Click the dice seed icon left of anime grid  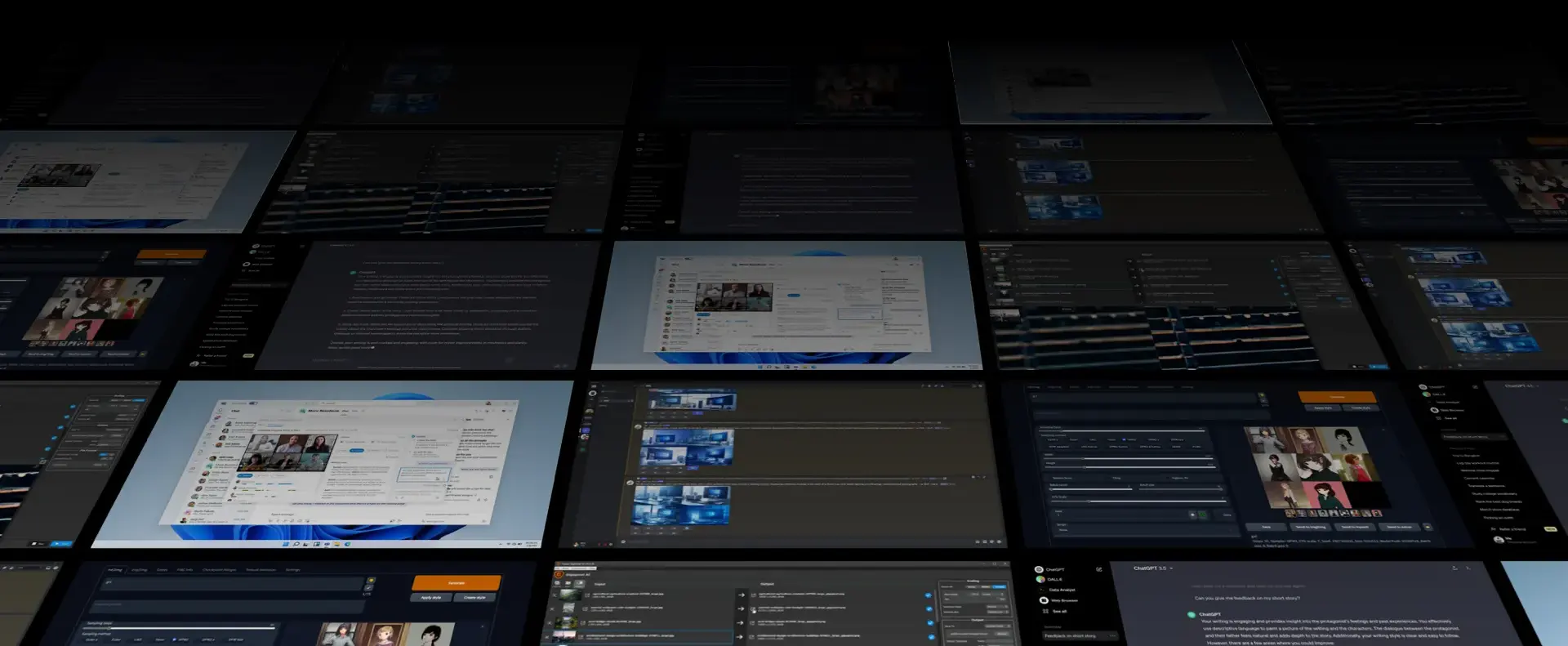pos(1192,515)
